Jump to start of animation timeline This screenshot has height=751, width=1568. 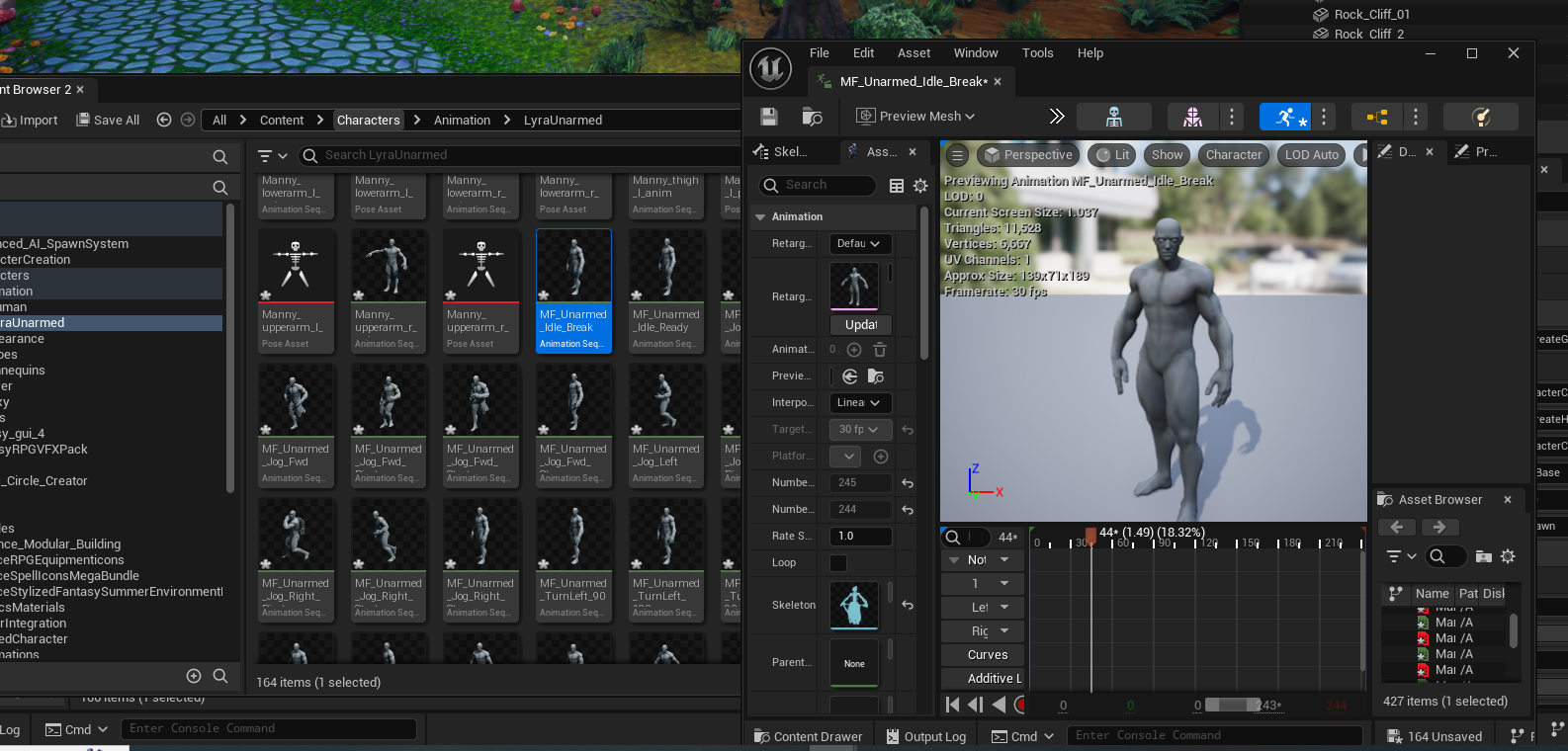click(x=952, y=705)
